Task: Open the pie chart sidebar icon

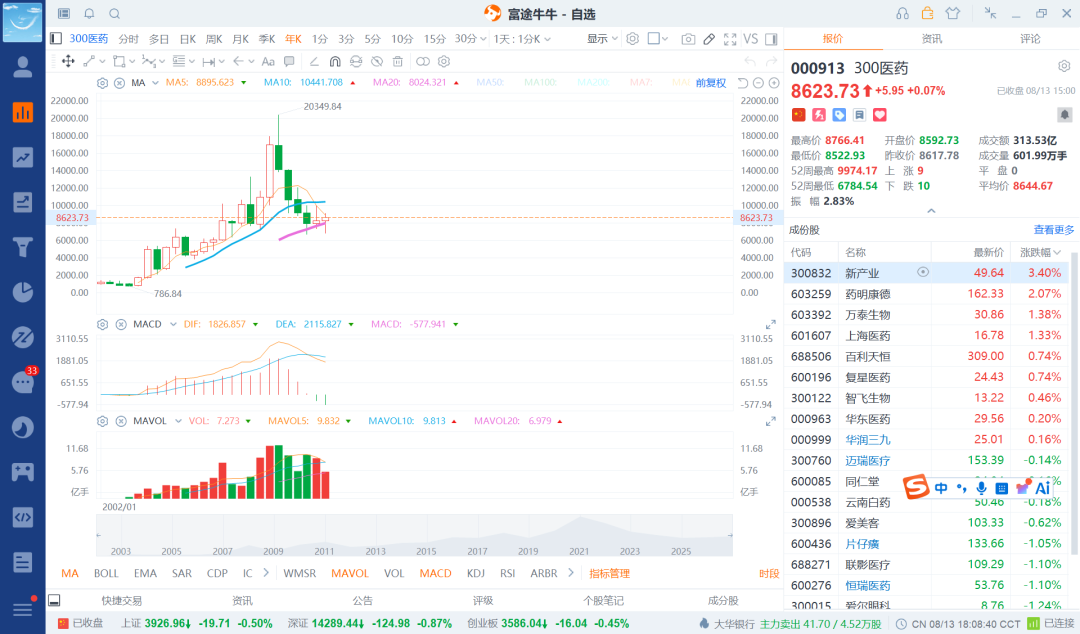Action: pos(23,292)
